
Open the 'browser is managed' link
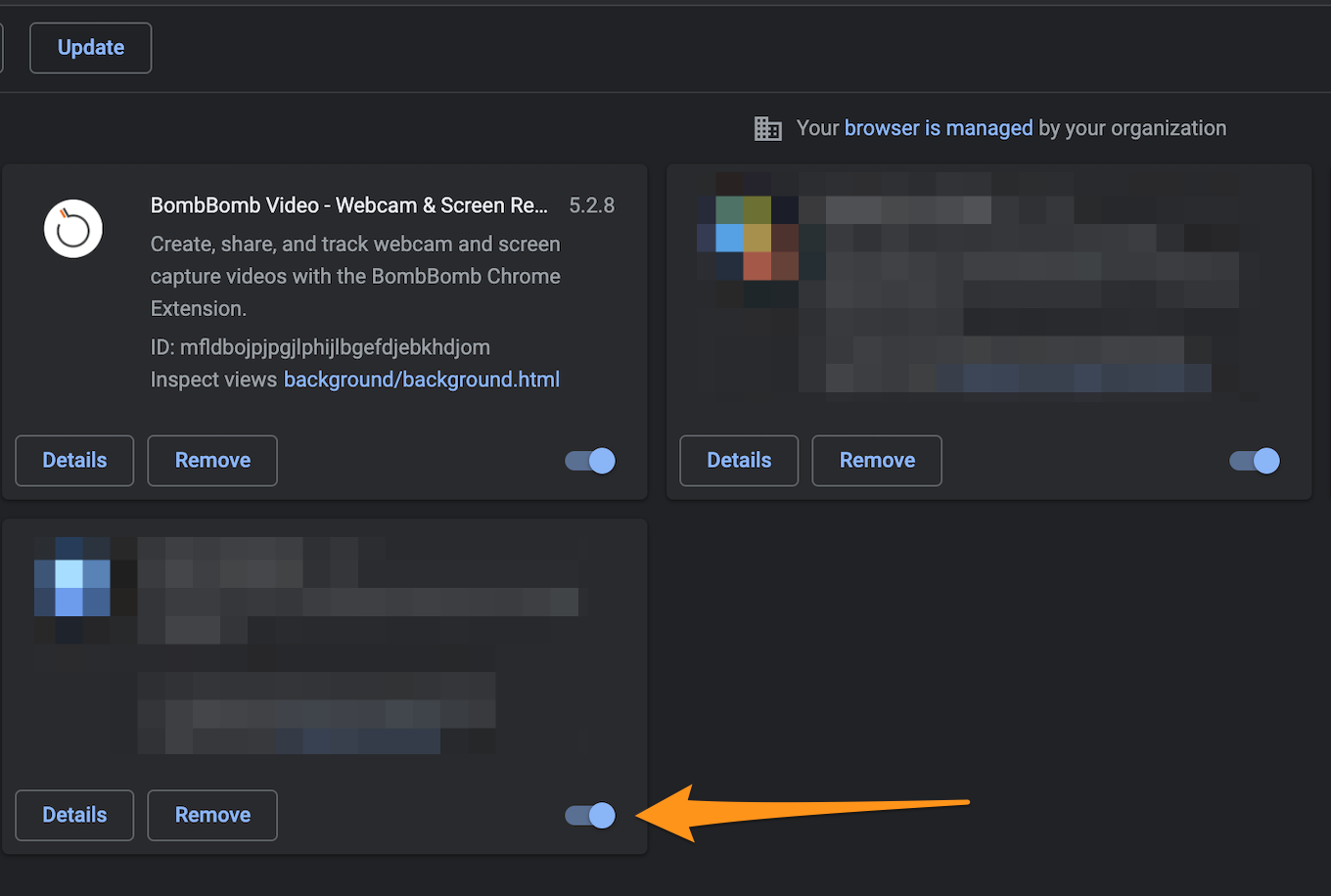click(x=939, y=128)
